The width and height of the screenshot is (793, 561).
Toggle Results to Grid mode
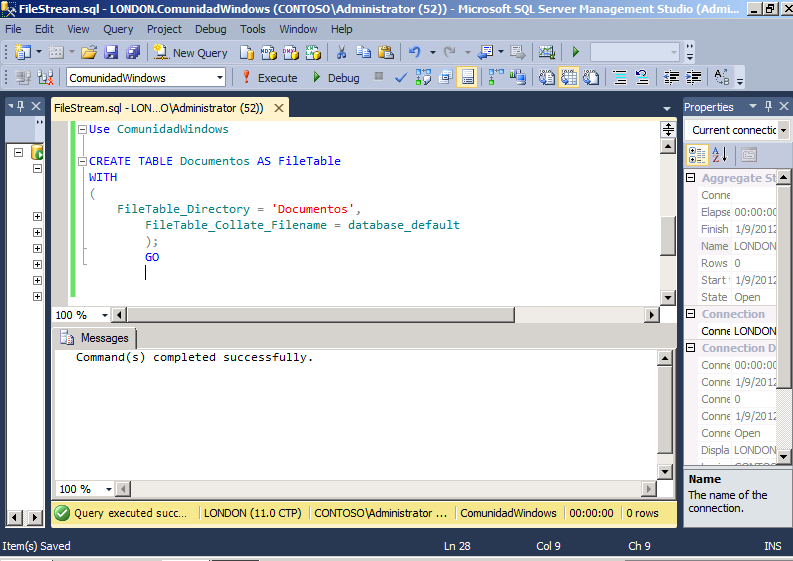[x=569, y=77]
